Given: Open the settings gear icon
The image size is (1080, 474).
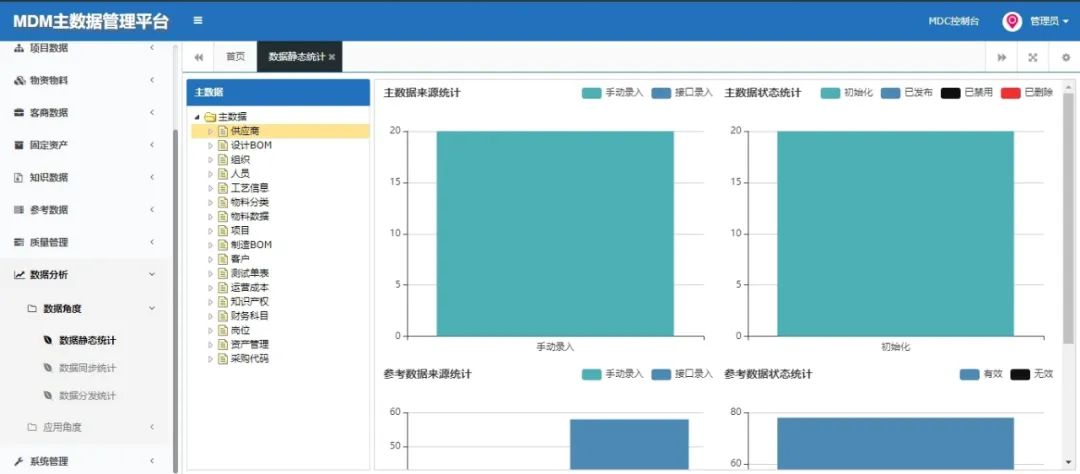Looking at the screenshot, I should pyautogui.click(x=1066, y=57).
